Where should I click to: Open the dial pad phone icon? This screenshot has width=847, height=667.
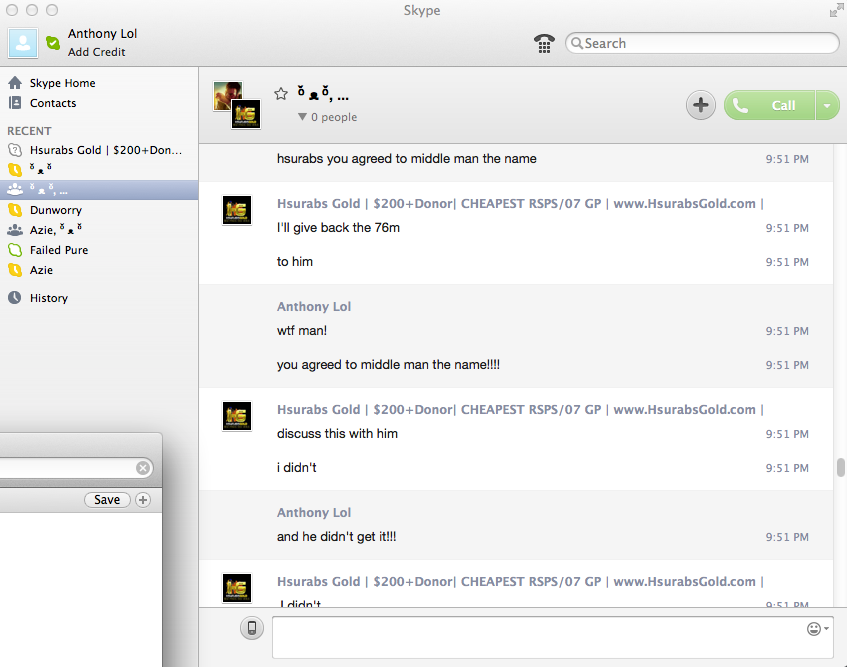click(x=544, y=43)
